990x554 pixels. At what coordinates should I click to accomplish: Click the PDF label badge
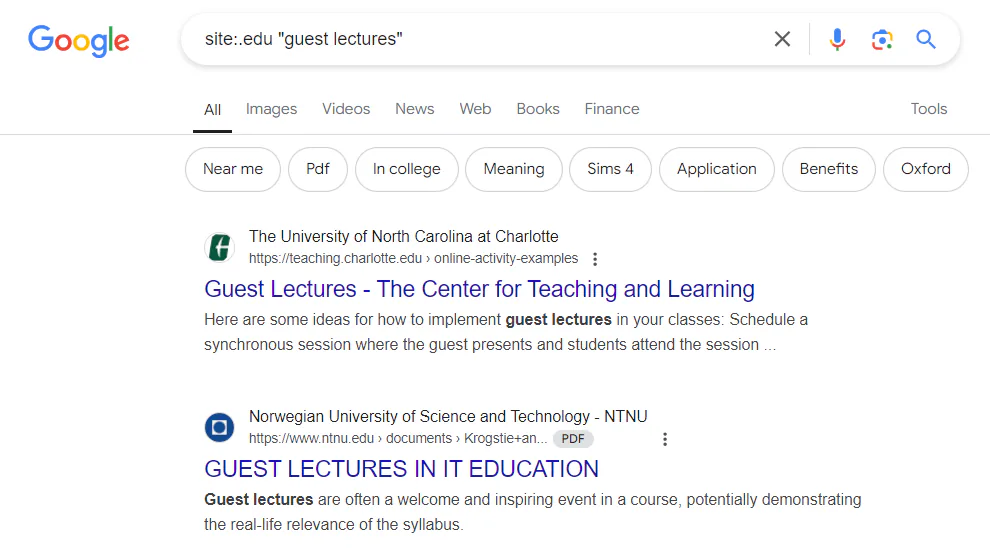pyautogui.click(x=573, y=438)
